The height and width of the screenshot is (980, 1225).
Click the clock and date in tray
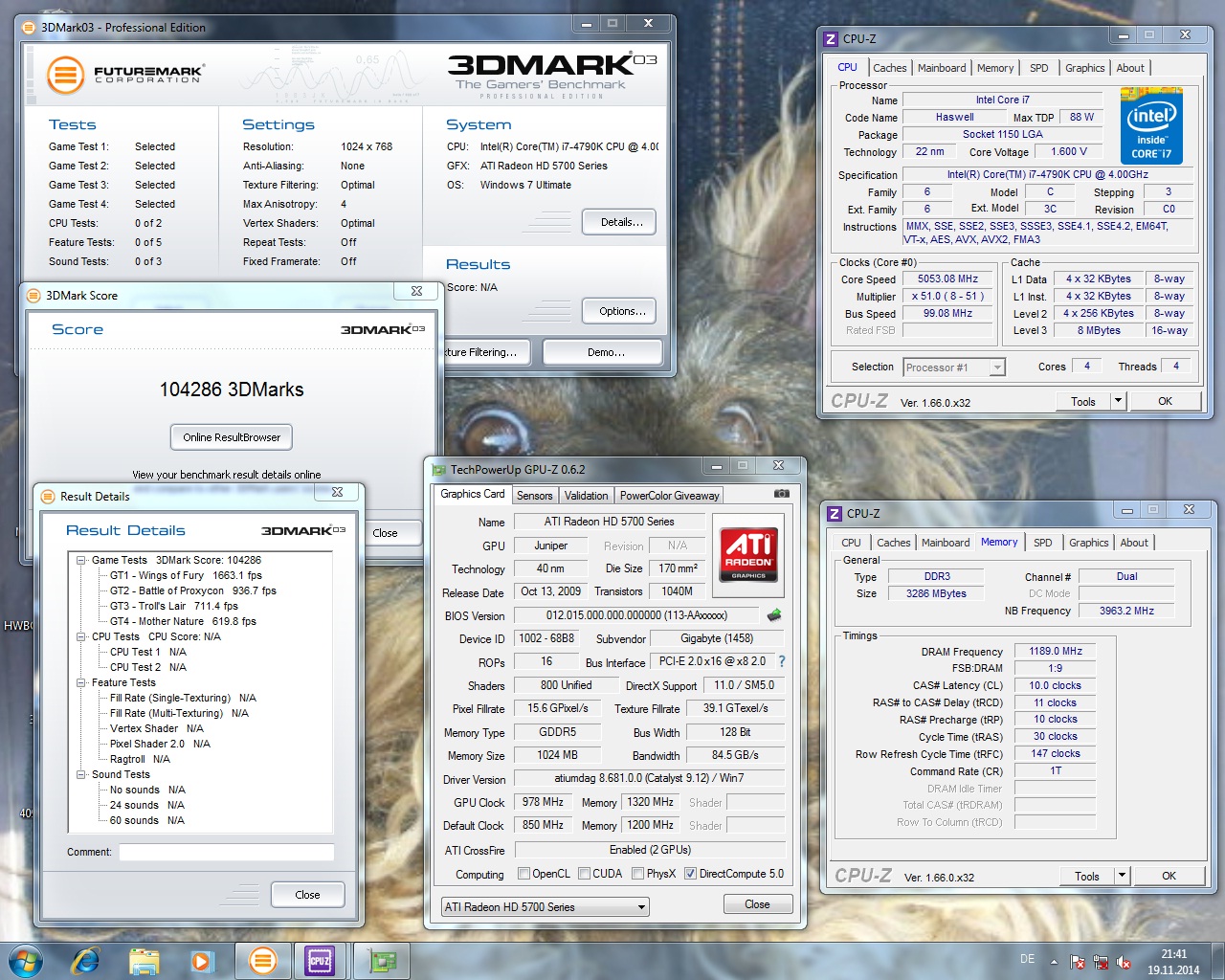(1173, 962)
